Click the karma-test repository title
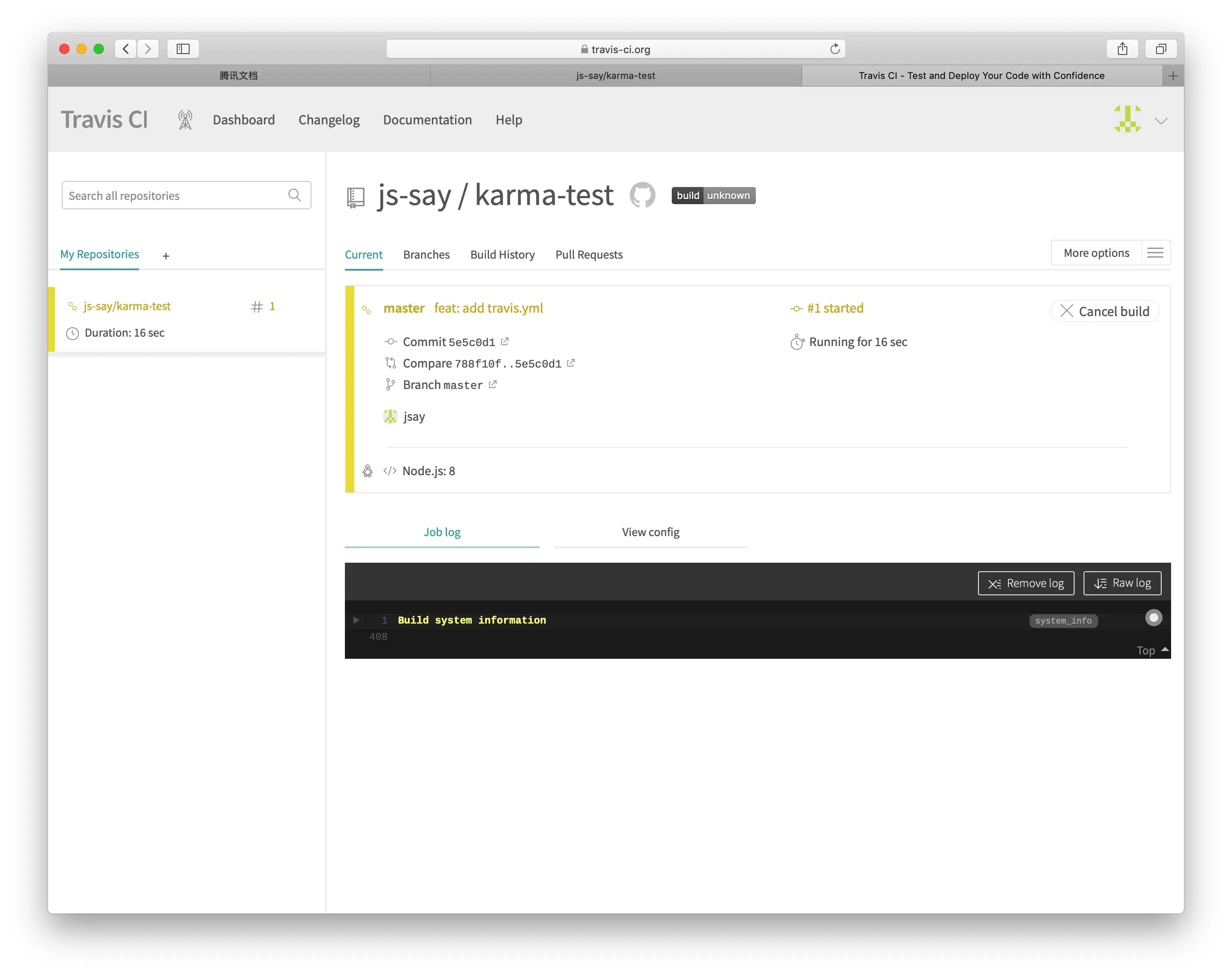Viewport: 1232px width, 977px height. click(544, 195)
